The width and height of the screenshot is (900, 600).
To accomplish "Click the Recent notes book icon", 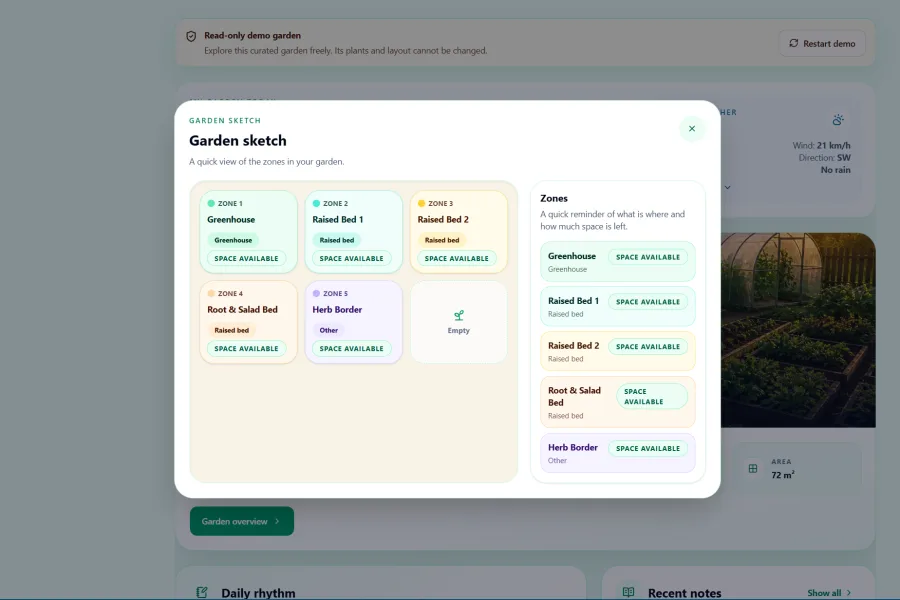I will click(629, 592).
